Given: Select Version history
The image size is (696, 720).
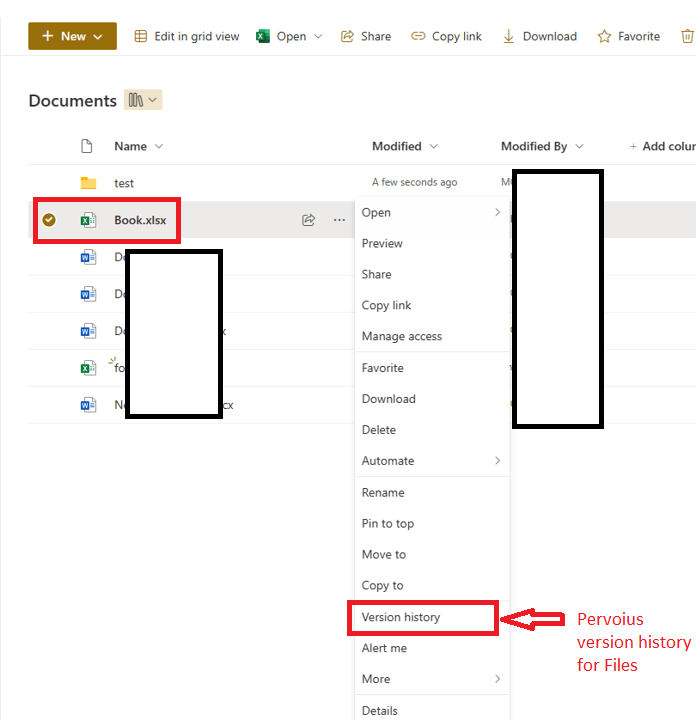Looking at the screenshot, I should 432,617.
